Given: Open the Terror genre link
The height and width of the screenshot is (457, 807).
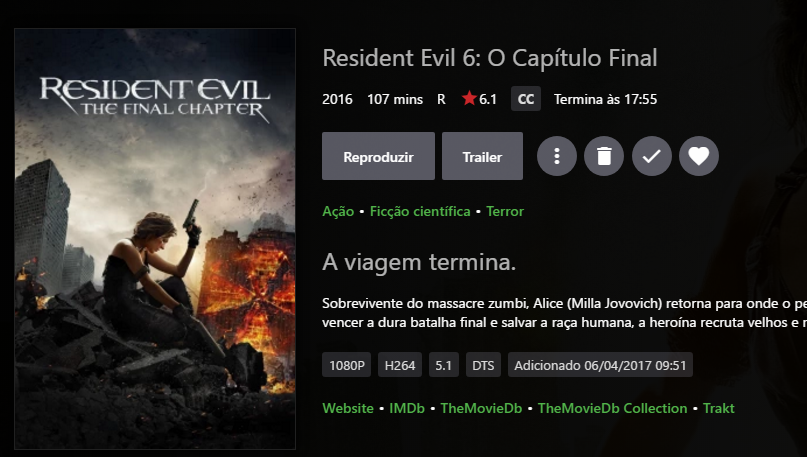Looking at the screenshot, I should point(505,212).
